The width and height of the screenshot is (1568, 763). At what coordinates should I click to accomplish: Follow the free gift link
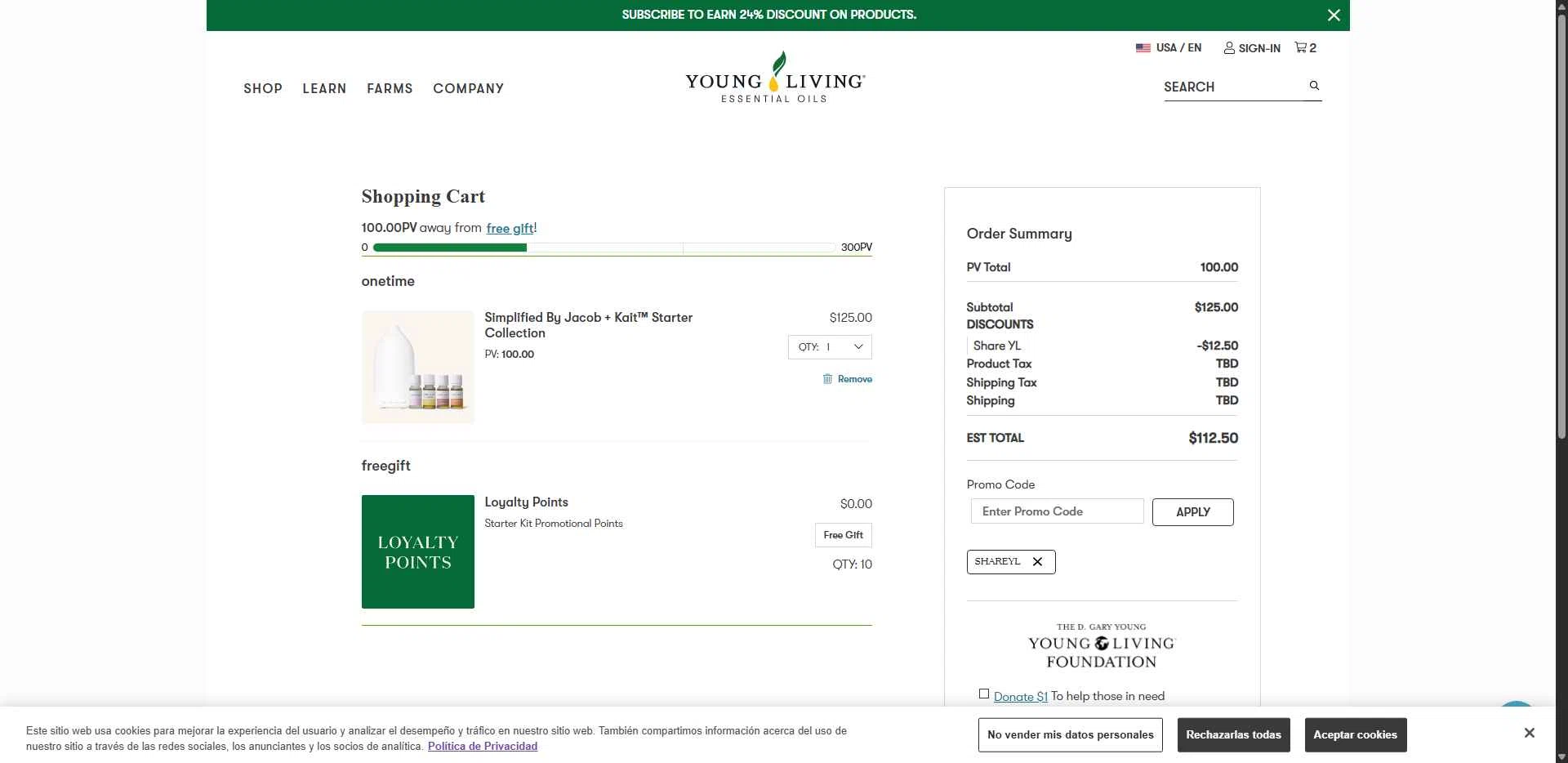coord(510,228)
